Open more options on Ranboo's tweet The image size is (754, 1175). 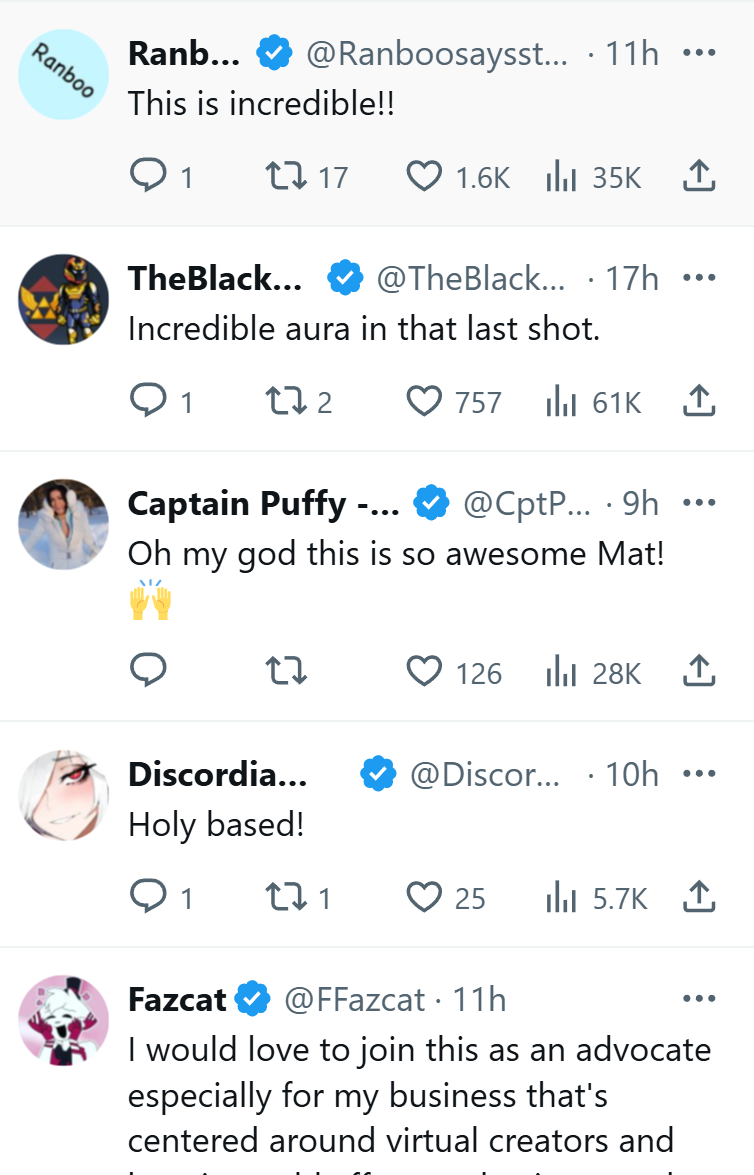[x=699, y=53]
